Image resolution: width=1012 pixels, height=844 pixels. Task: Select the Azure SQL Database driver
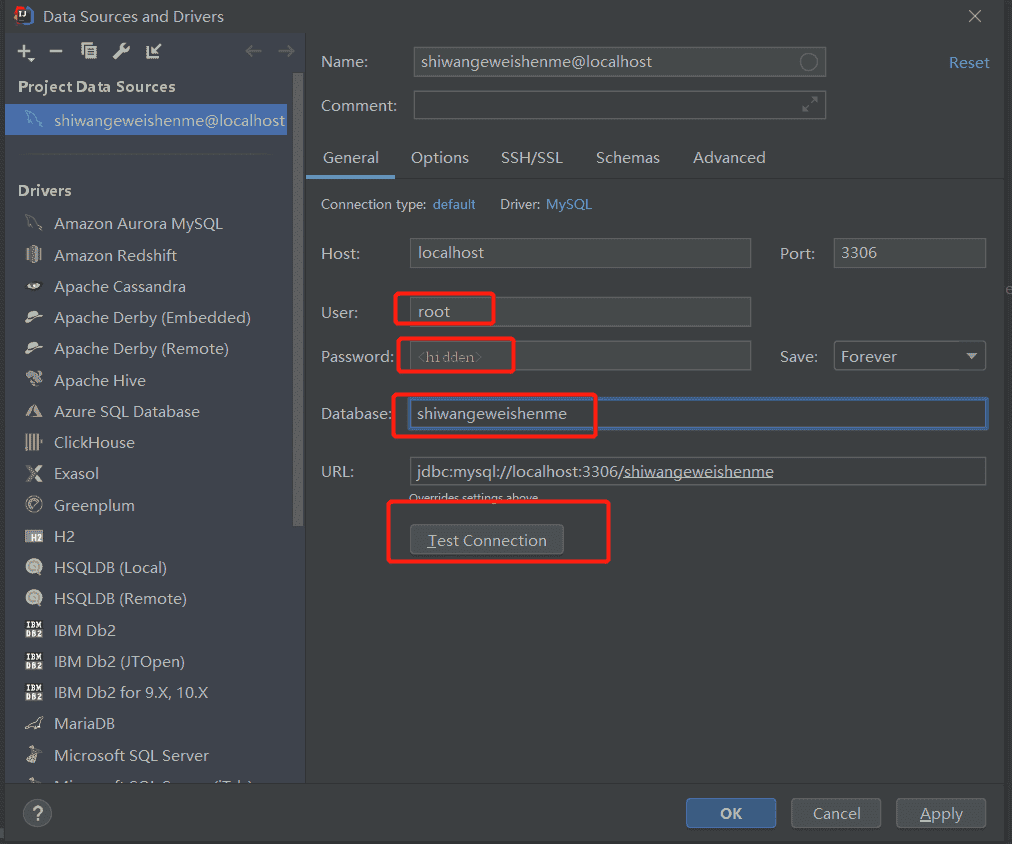[x=126, y=411]
